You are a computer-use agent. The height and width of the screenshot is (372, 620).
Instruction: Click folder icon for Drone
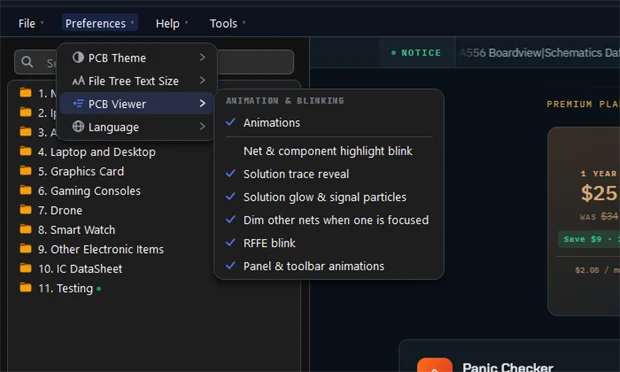26,210
